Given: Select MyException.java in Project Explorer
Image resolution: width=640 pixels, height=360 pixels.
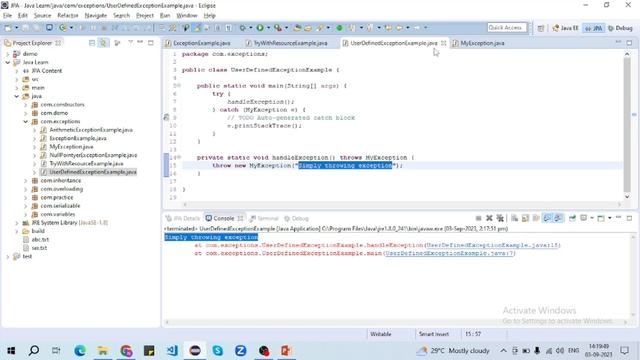Looking at the screenshot, I should tap(71, 147).
